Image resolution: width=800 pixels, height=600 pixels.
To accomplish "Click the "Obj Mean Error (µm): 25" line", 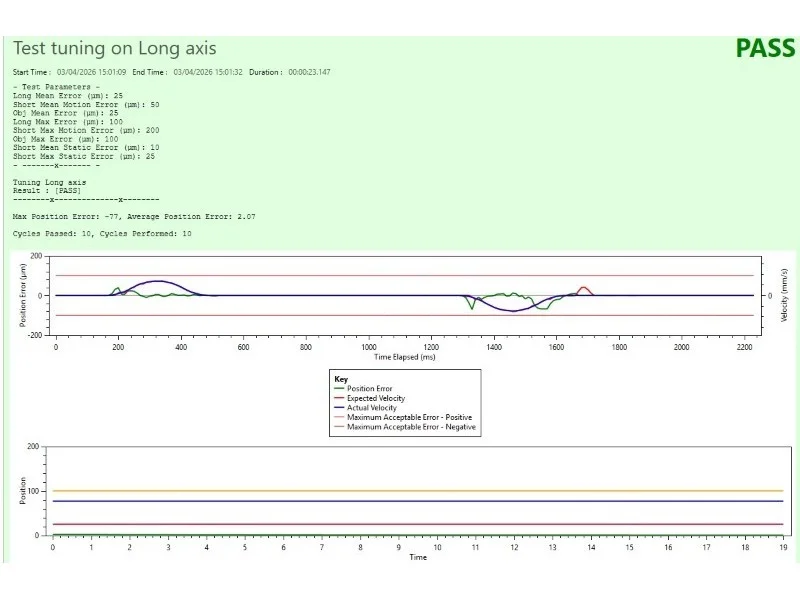I will click(65, 113).
